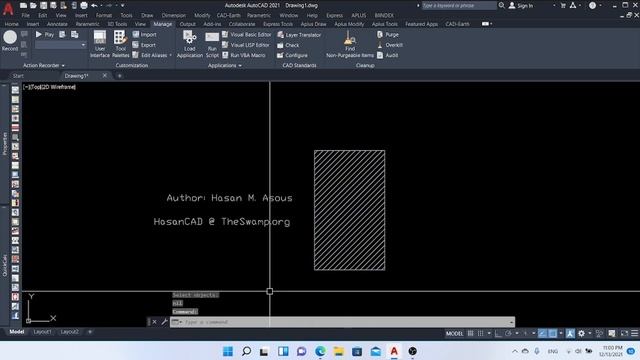Click Find Non-Purgeable Items broom icon
The height and width of the screenshot is (360, 640).
coord(350,44)
